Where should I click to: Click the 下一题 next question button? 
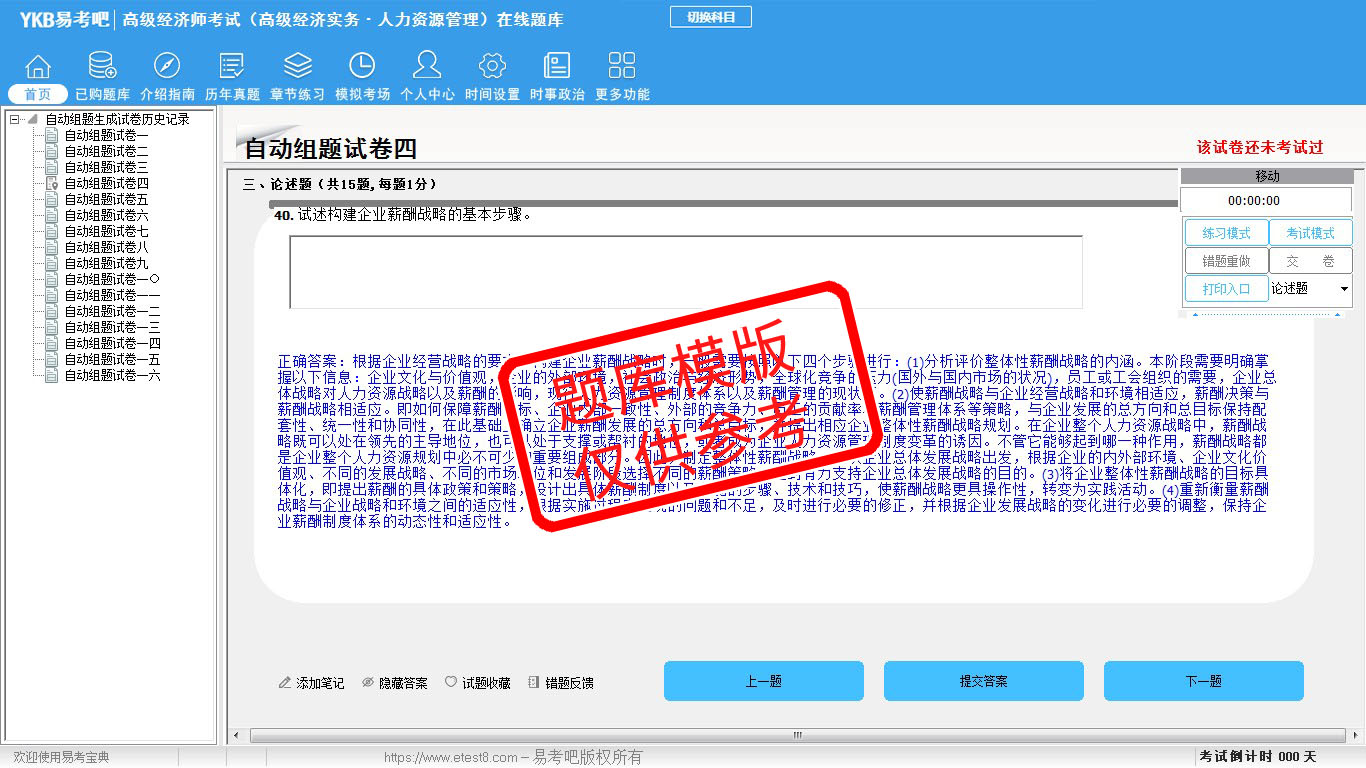click(x=1203, y=681)
